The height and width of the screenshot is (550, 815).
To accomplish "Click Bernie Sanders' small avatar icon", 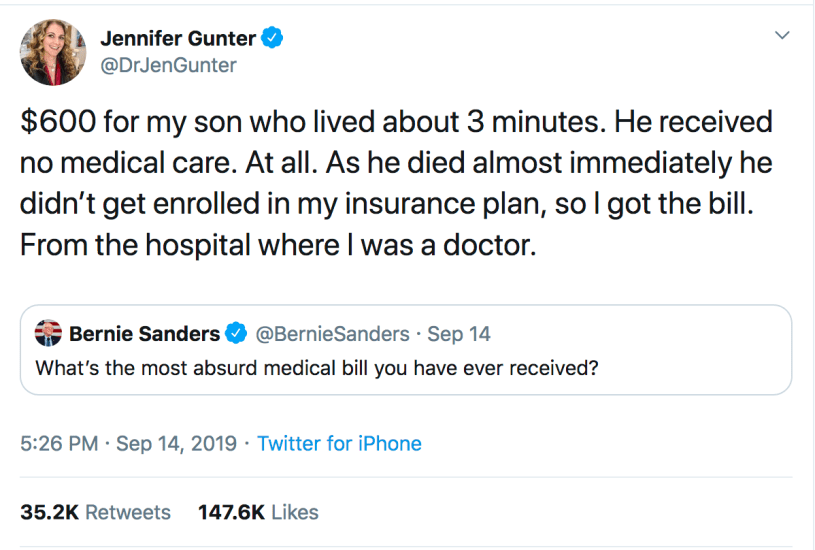I will click(x=47, y=333).
